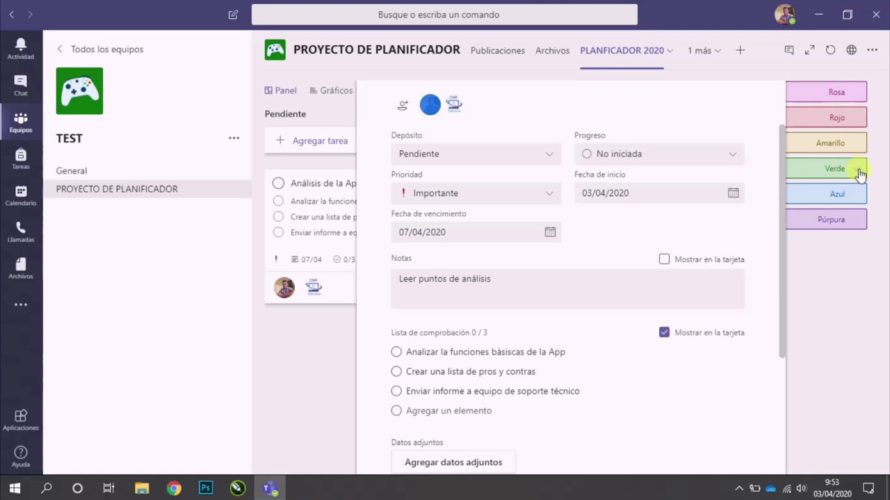Click Agregar datos adjuntos button
The image size is (890, 500).
coord(454,462)
